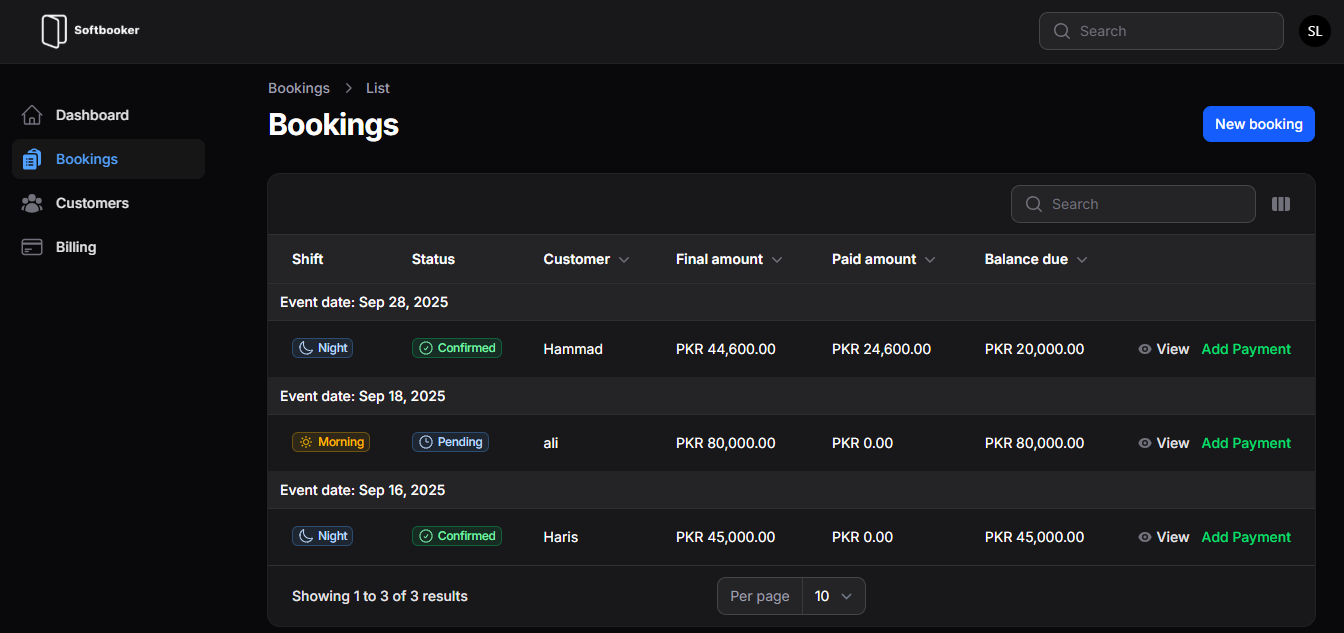The image size is (1344, 633).
Task: Click the Morning shift badge for ali
Action: pos(331,441)
